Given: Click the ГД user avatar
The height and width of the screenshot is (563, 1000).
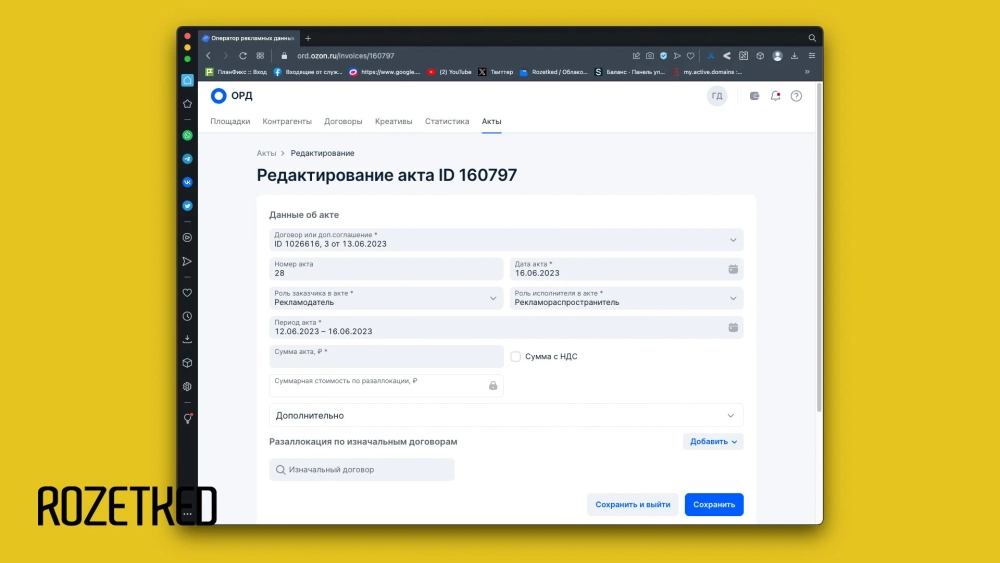Looking at the screenshot, I should (717, 96).
